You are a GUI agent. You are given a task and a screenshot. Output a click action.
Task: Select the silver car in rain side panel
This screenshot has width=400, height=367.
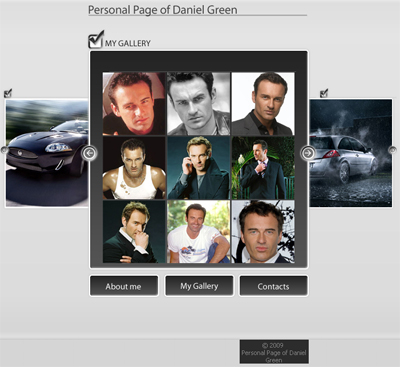click(351, 153)
